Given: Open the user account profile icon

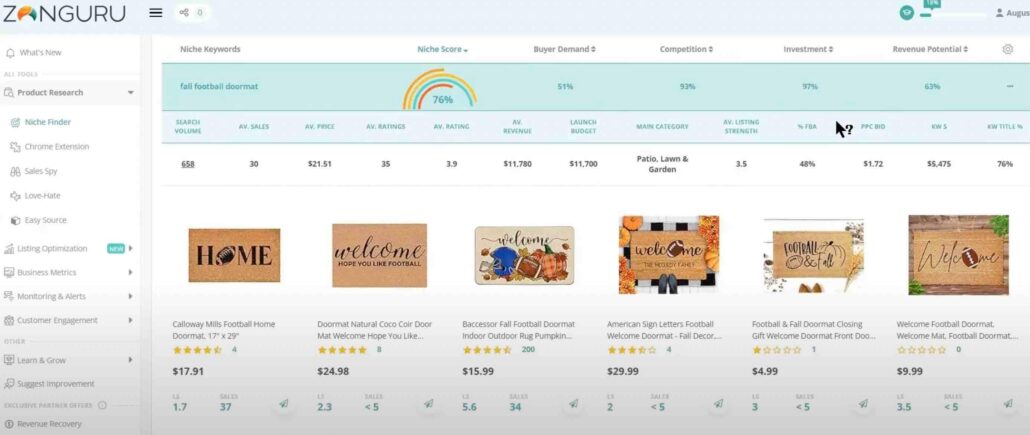Looking at the screenshot, I should click(x=1000, y=12).
